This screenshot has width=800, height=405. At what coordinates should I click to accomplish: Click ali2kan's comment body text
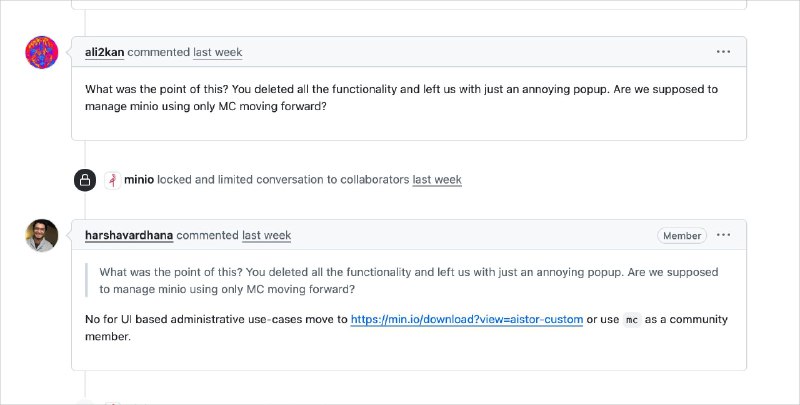click(400, 98)
